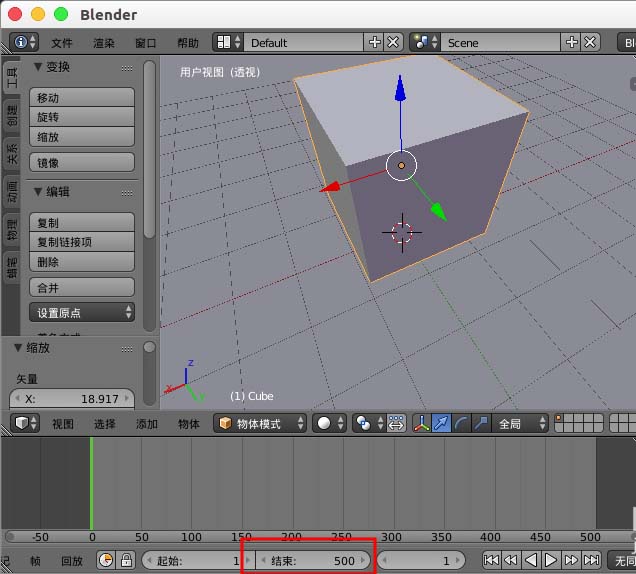Click the blue Z-axis manipulator arrow
This screenshot has height=574, width=636.
[x=400, y=89]
